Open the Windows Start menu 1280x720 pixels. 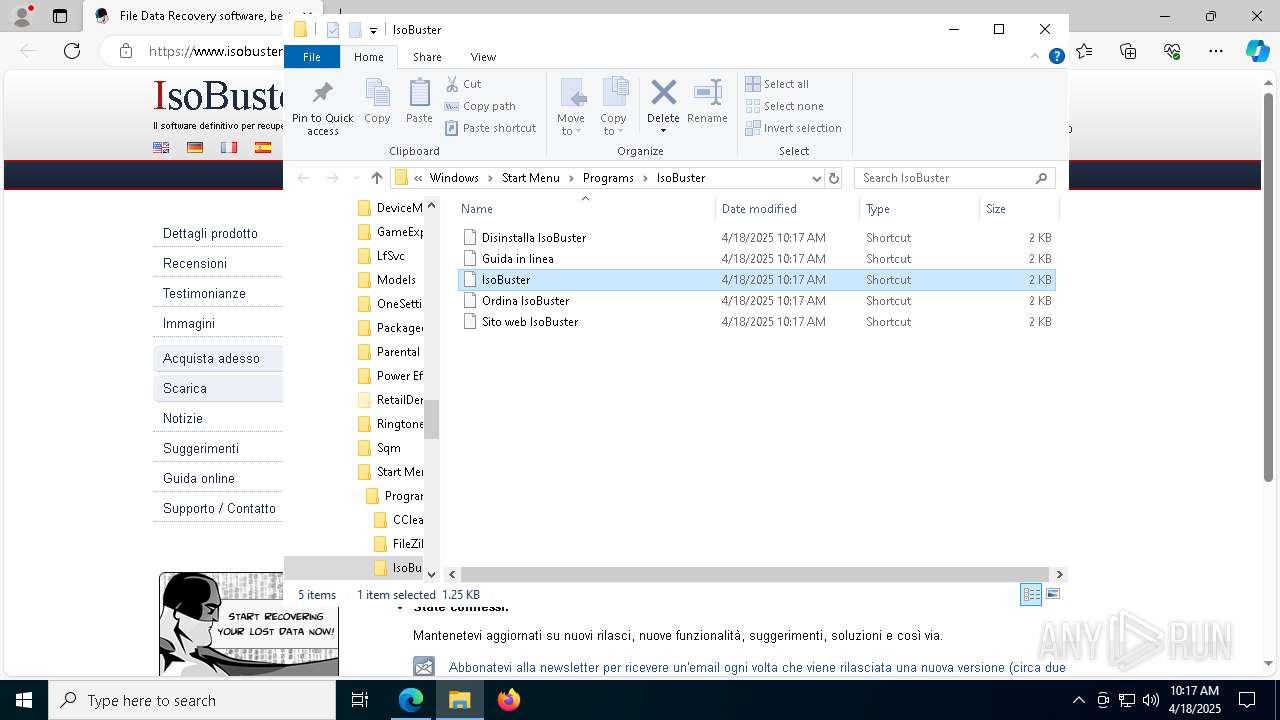(23, 700)
